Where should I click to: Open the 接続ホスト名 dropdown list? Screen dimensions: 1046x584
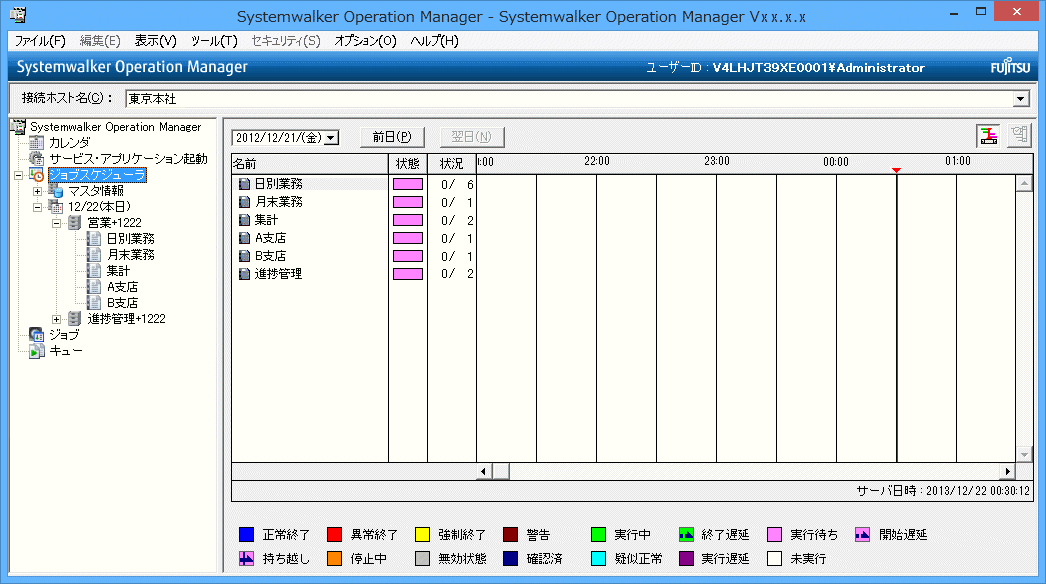tap(1020, 99)
